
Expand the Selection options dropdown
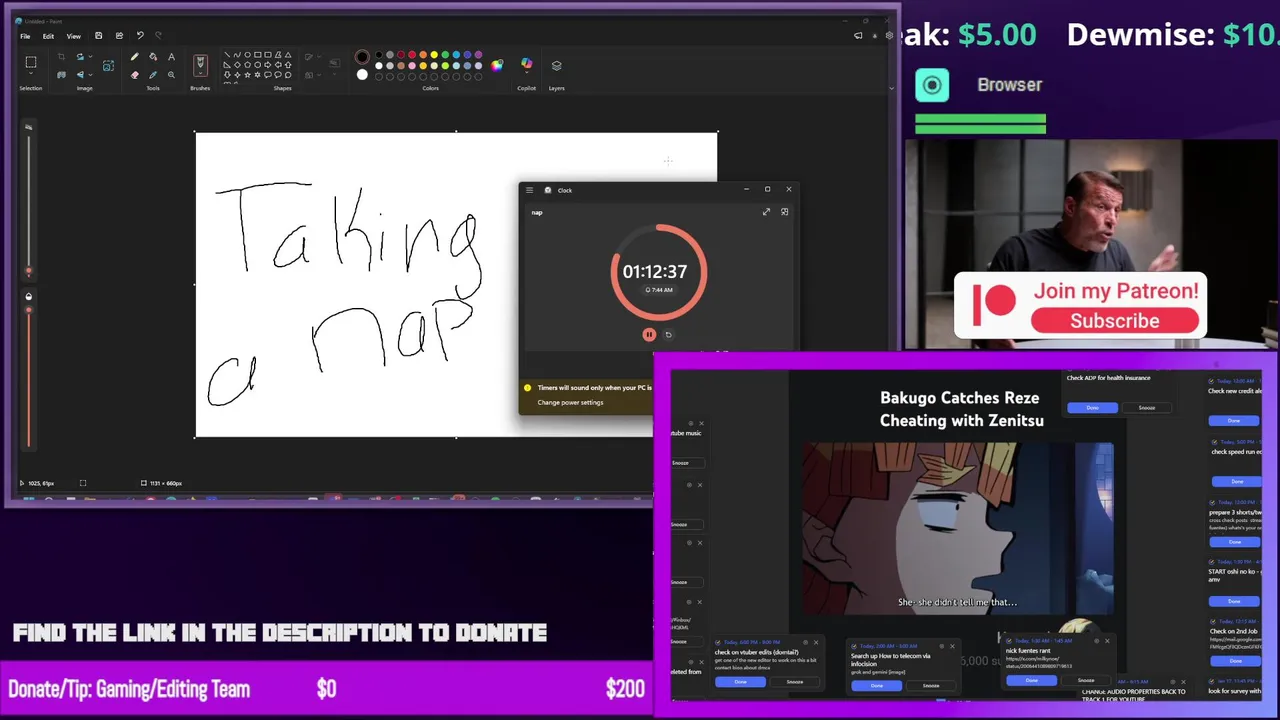tap(31, 74)
